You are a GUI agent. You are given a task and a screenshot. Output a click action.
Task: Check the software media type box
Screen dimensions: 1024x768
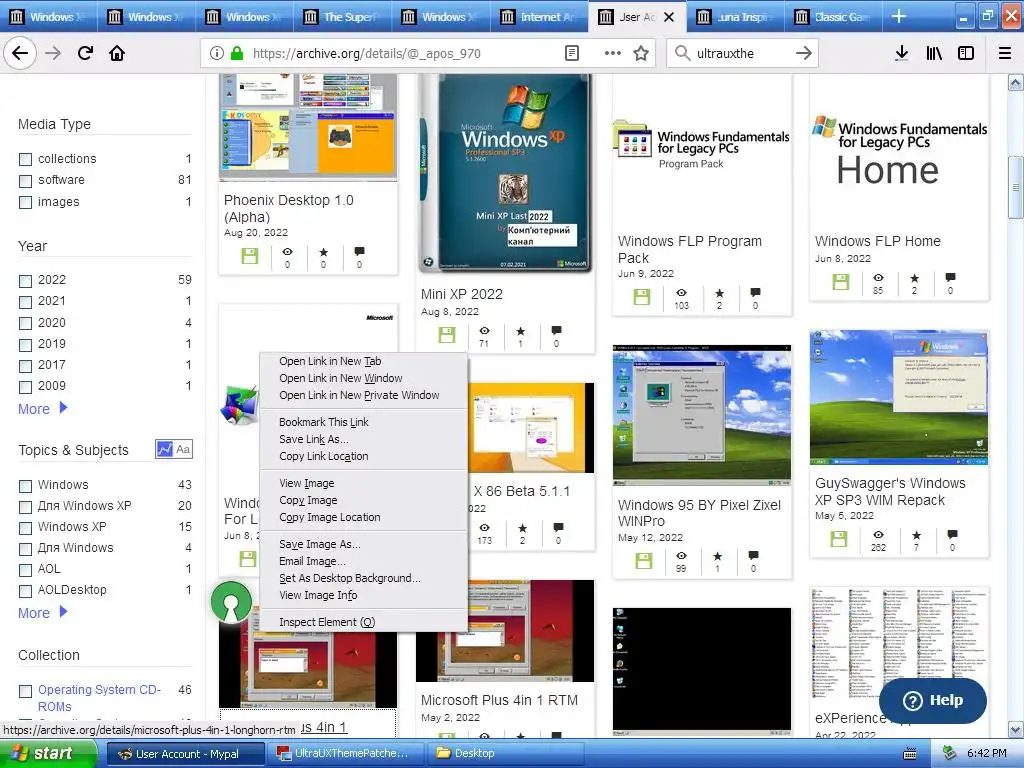click(25, 181)
